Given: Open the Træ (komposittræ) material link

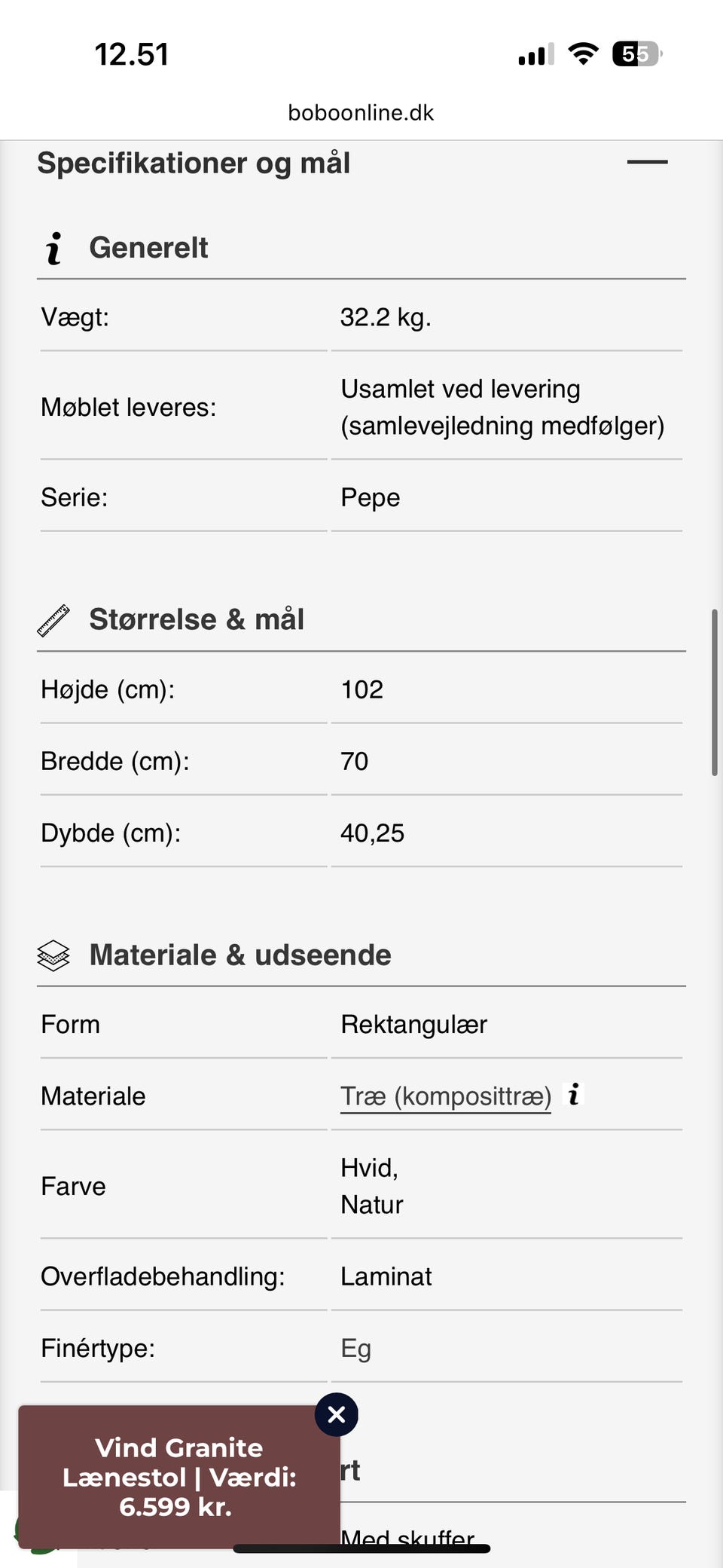Looking at the screenshot, I should coord(445,1096).
